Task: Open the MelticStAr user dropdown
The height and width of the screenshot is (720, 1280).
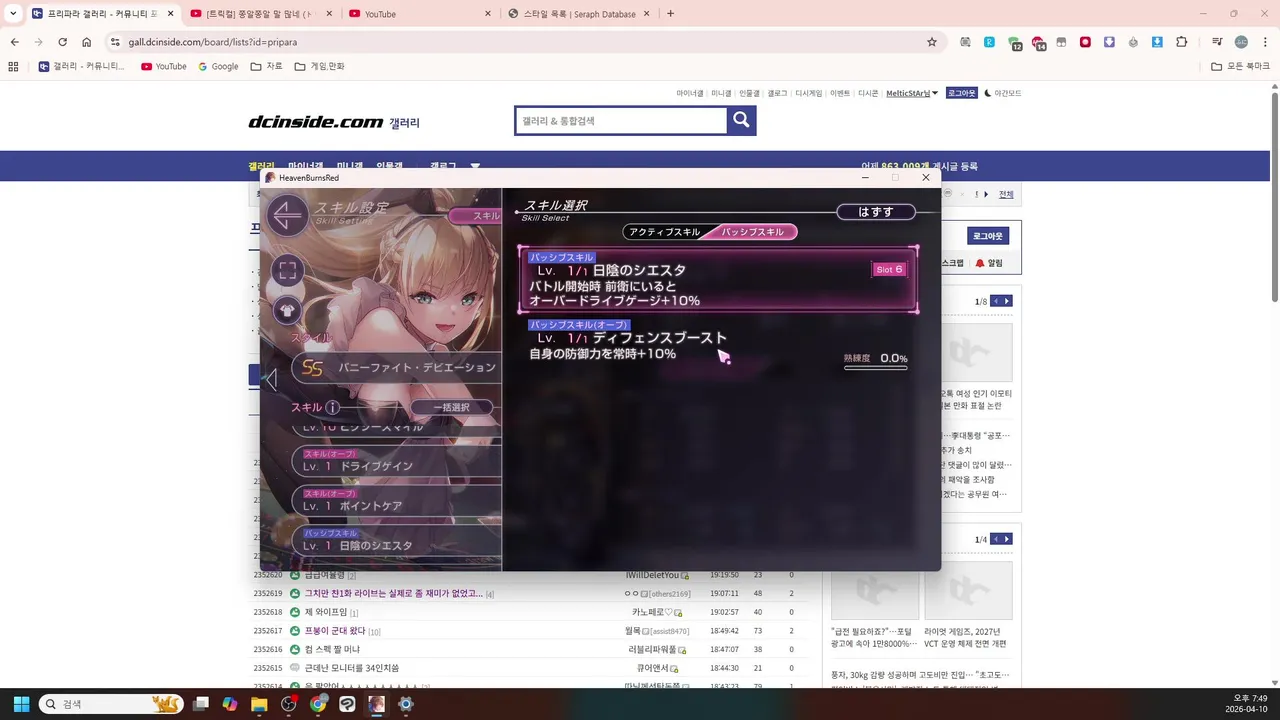Action: point(912,93)
